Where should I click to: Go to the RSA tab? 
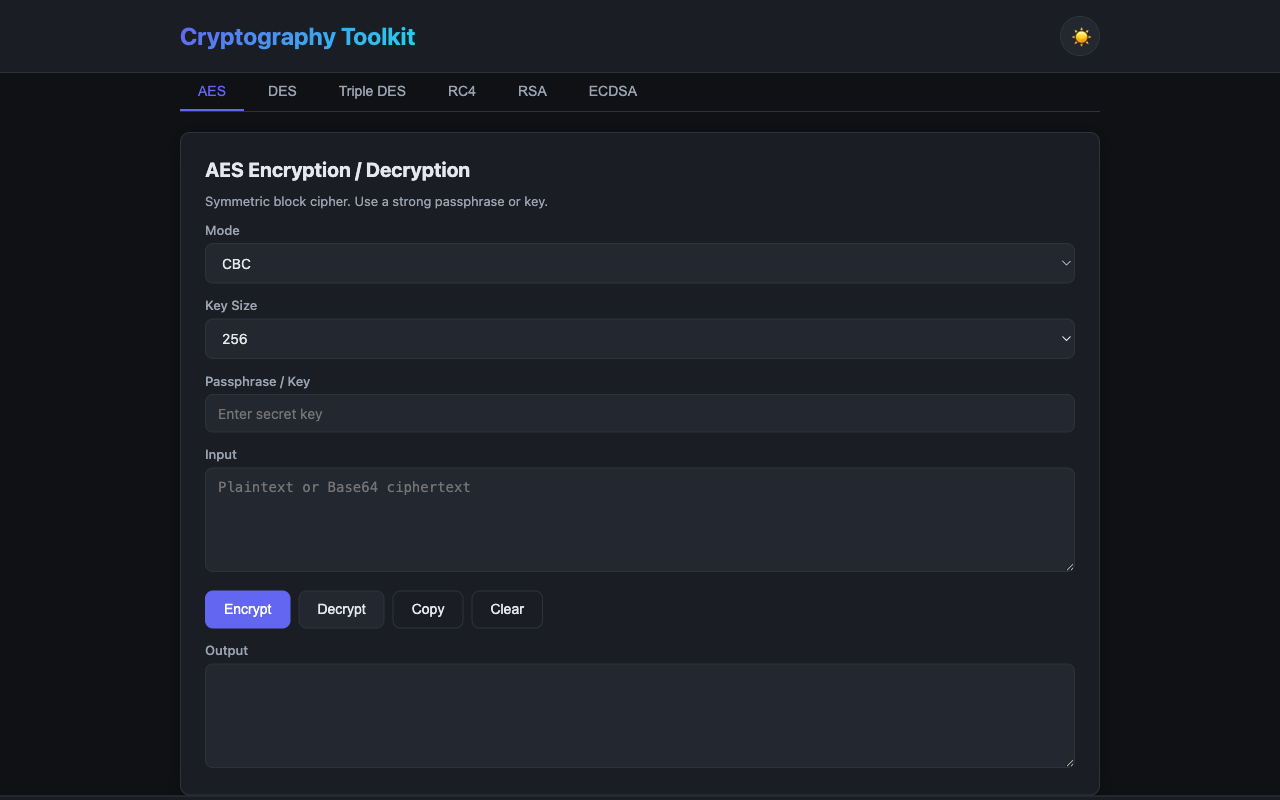(532, 91)
